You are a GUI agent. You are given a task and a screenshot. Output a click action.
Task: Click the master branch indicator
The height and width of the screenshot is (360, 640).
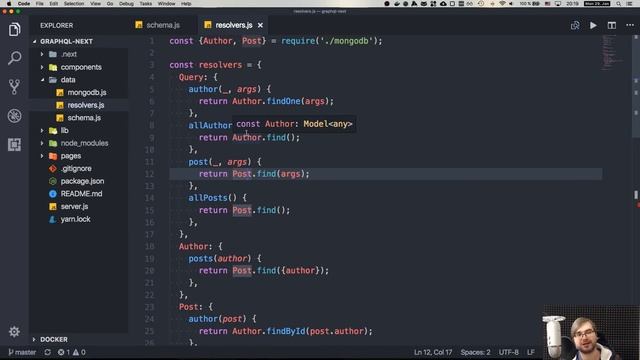click(x=22, y=352)
